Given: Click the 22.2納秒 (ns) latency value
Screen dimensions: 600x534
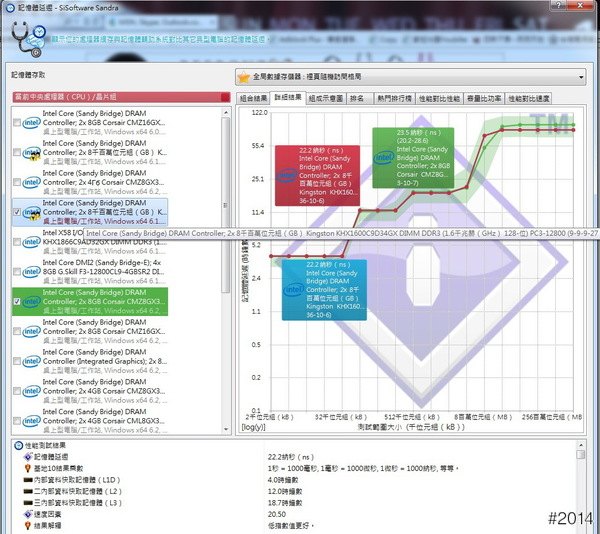Looking at the screenshot, I should coord(291,457).
